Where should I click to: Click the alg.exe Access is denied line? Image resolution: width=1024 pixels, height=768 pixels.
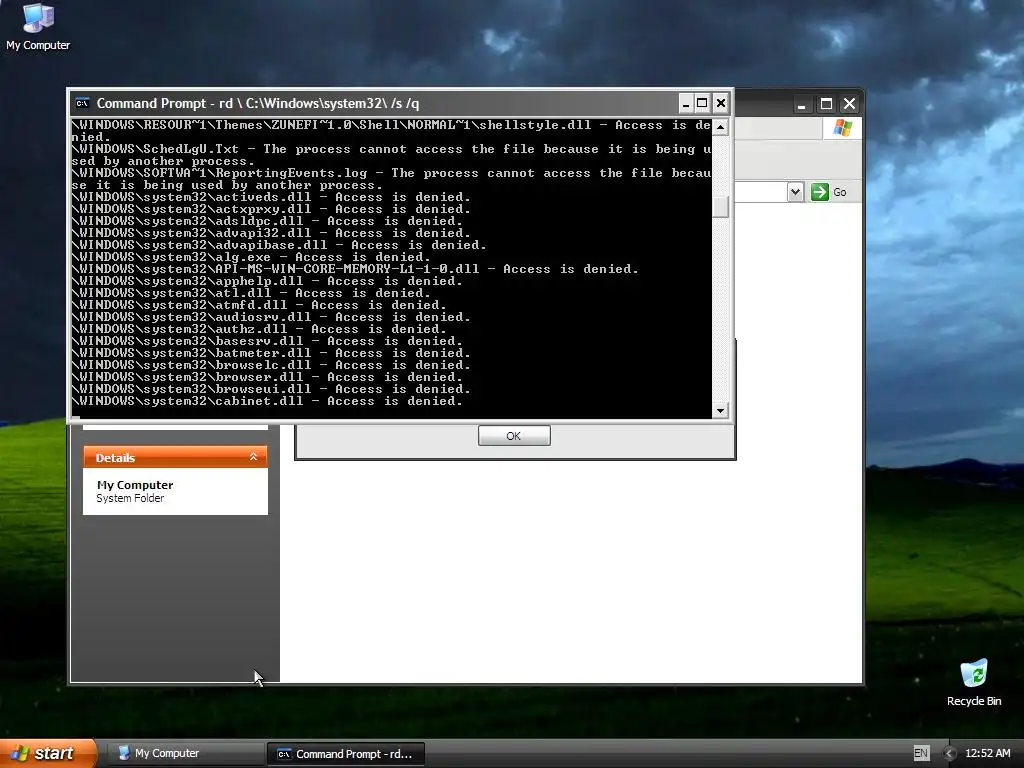(251, 257)
